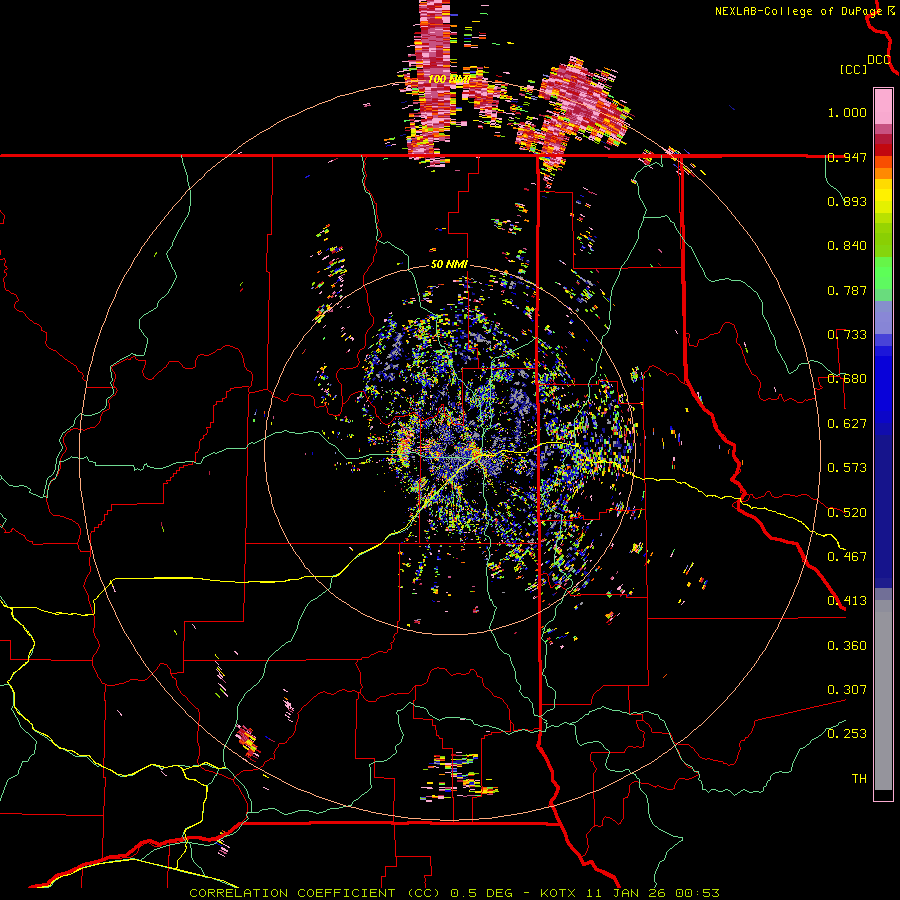Select the 0.627 color scale value
The image size is (900, 900).
click(x=847, y=424)
